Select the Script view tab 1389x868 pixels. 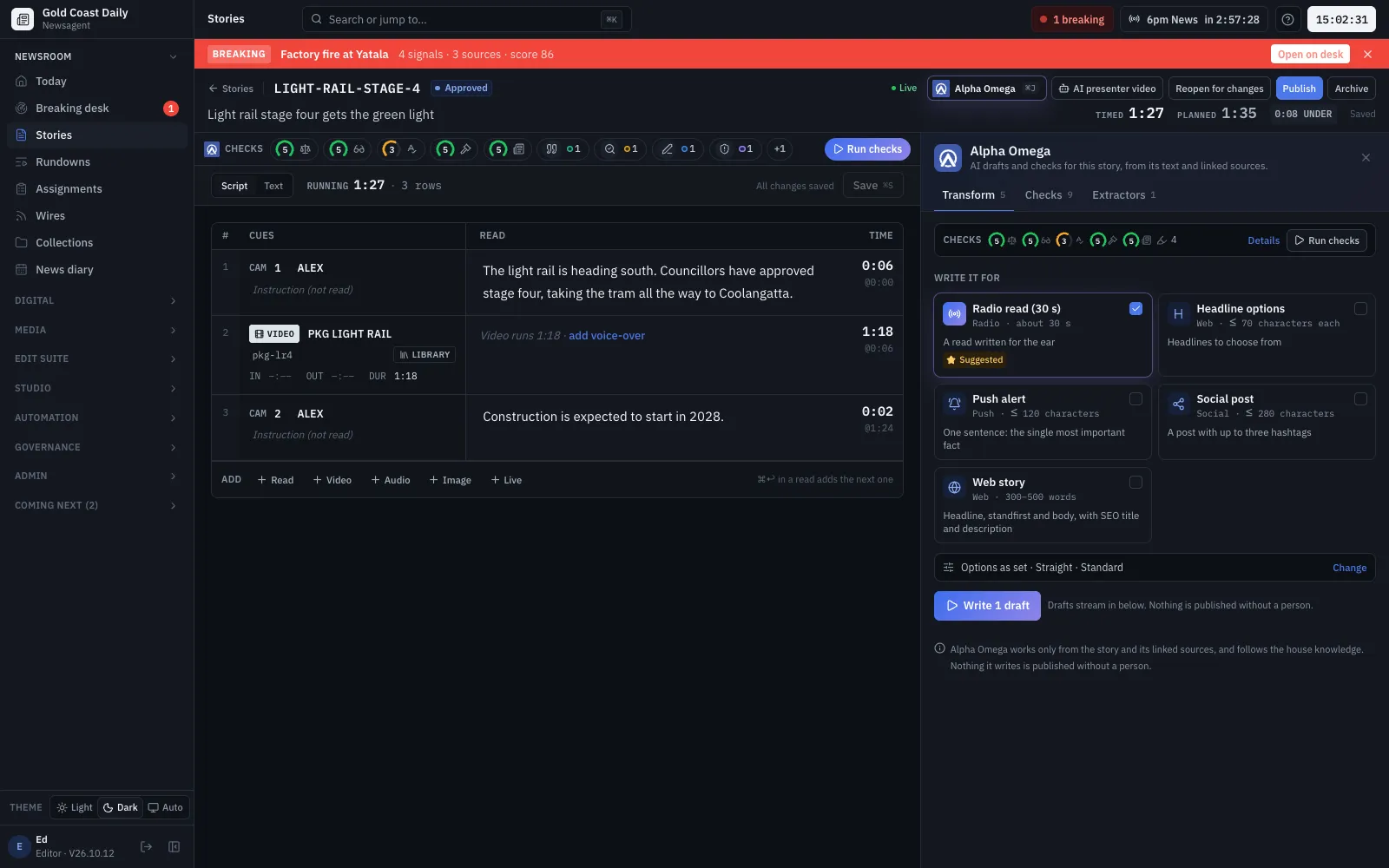pyautogui.click(x=234, y=186)
